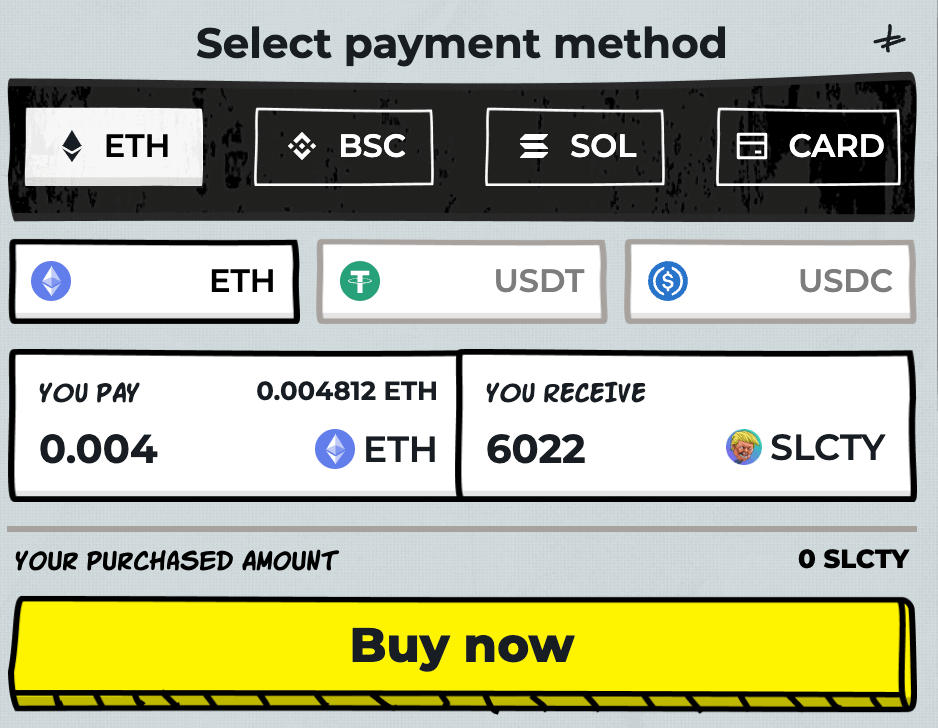
Task: Click the green Tether coin icon
Action: pos(360,281)
